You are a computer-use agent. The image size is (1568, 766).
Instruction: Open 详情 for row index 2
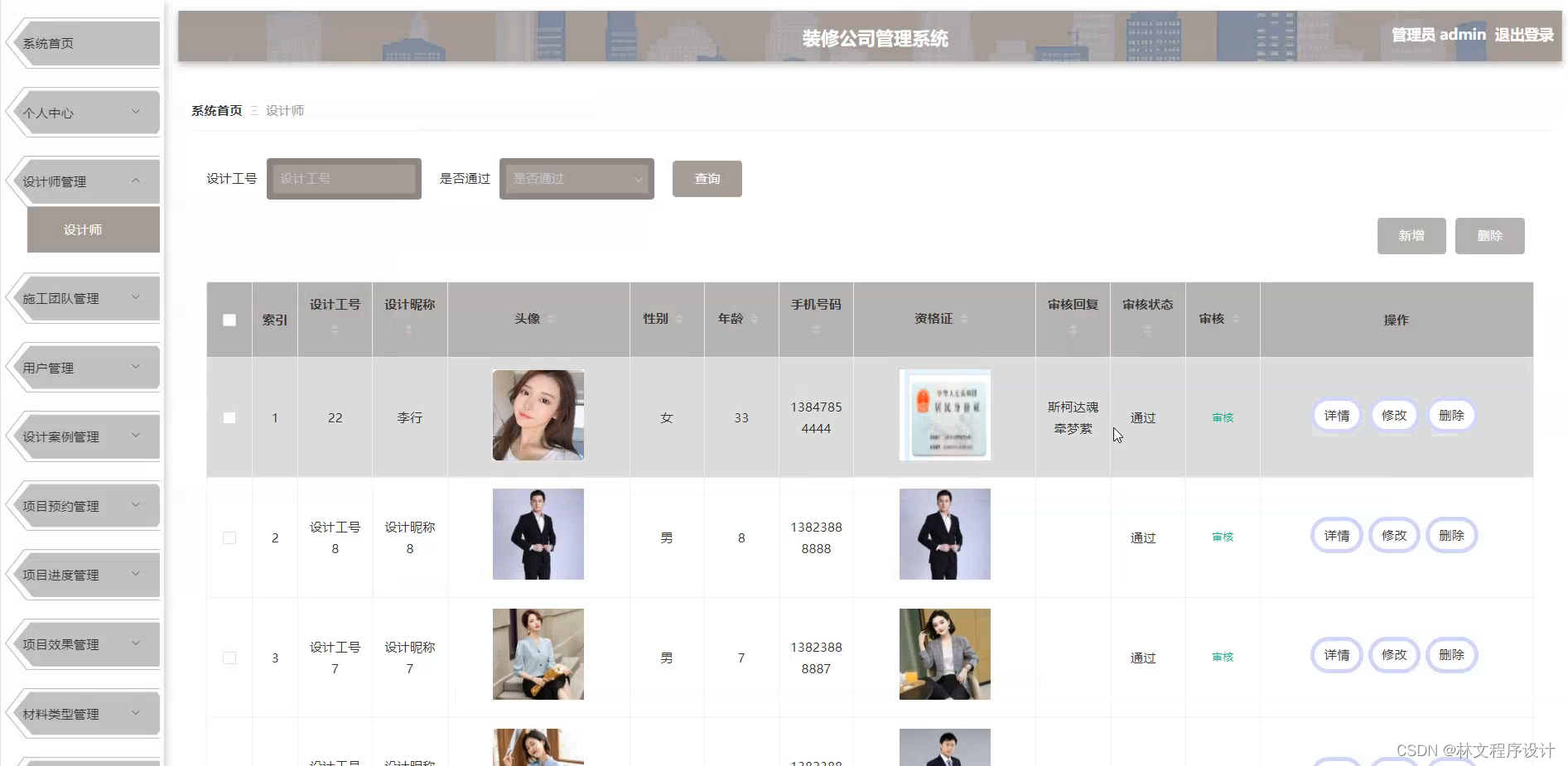click(1336, 536)
